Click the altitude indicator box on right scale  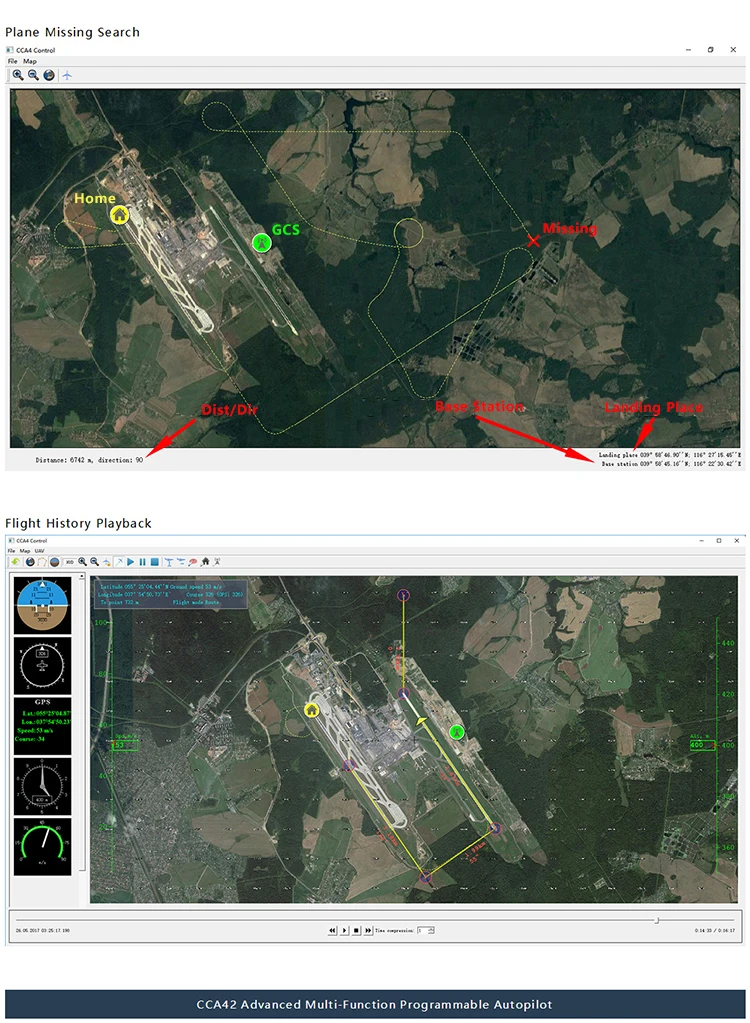coord(702,744)
